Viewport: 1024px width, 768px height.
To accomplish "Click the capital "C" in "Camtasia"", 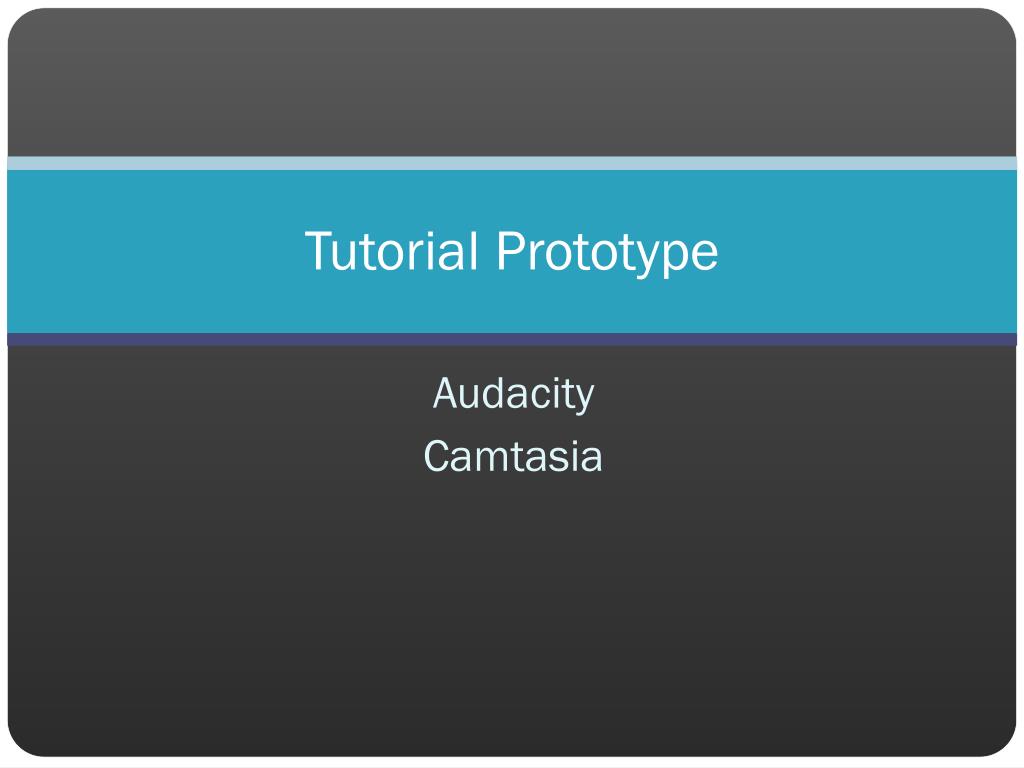I will click(x=437, y=456).
